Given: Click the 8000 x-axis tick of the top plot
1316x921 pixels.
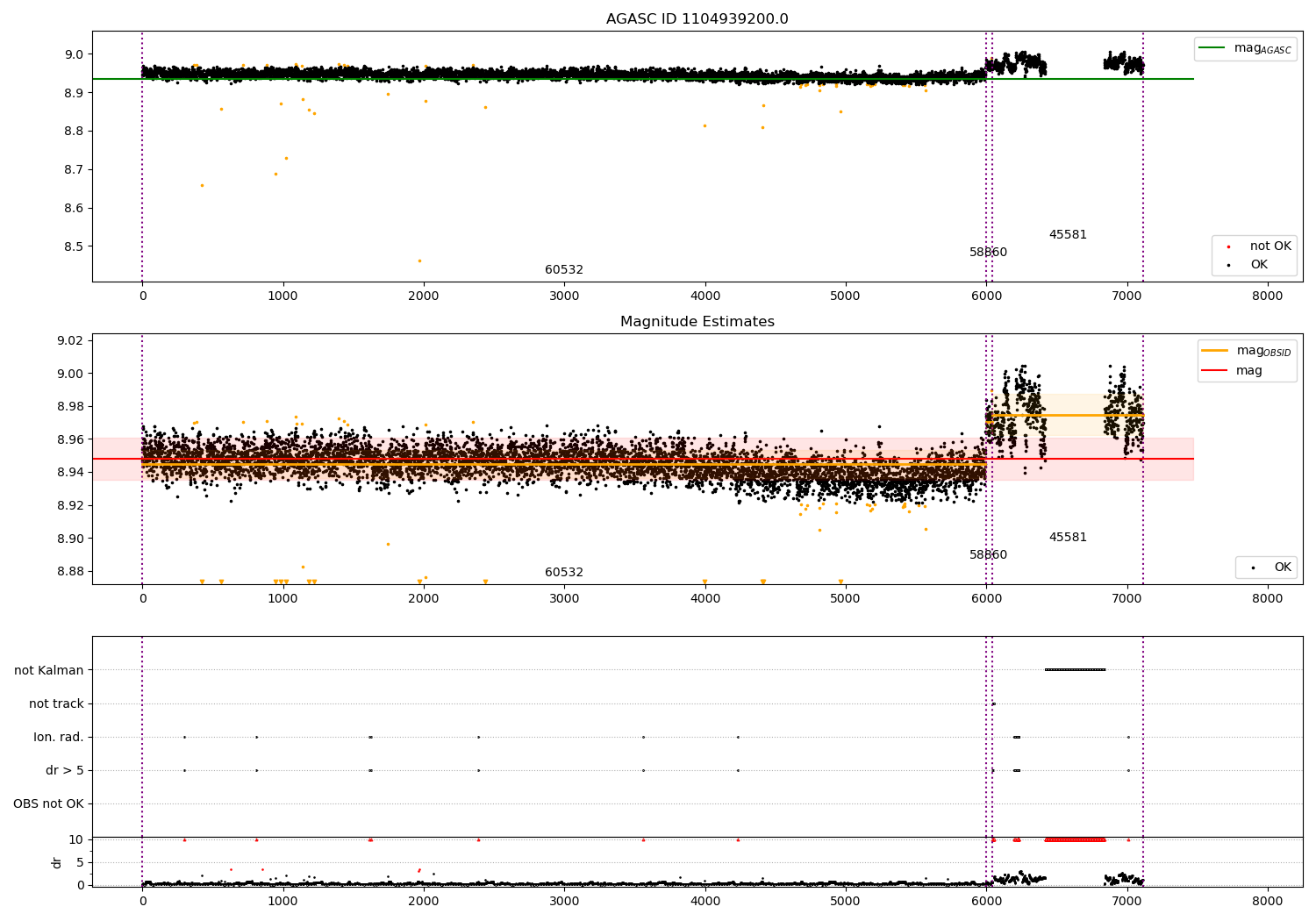Looking at the screenshot, I should (x=1267, y=296).
